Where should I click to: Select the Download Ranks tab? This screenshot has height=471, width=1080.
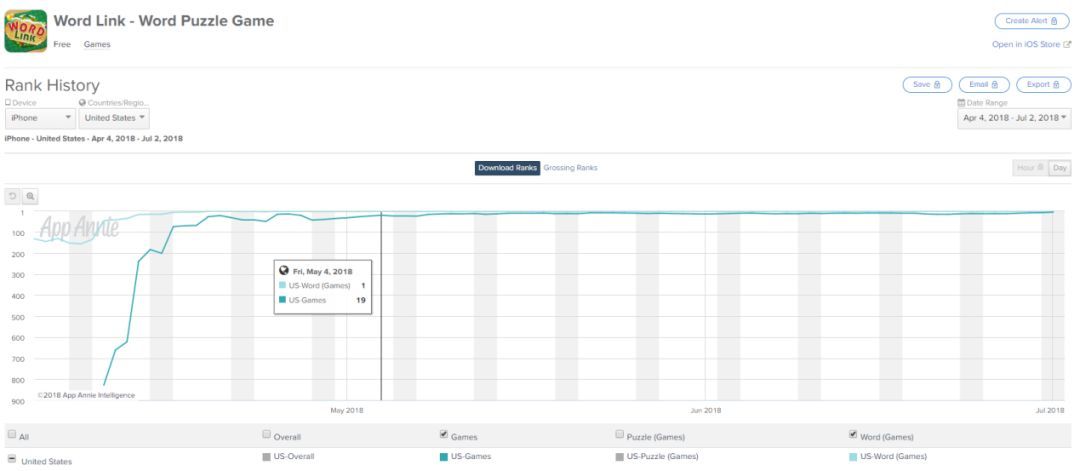click(508, 168)
